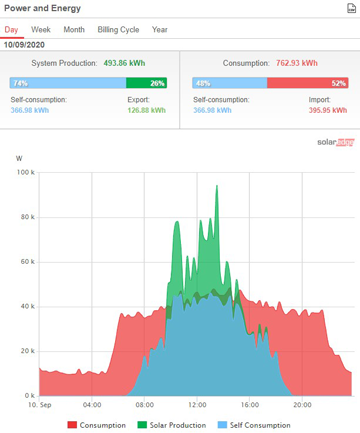Click the 04:00 x-axis label
The height and width of the screenshot is (433, 360).
[92, 405]
